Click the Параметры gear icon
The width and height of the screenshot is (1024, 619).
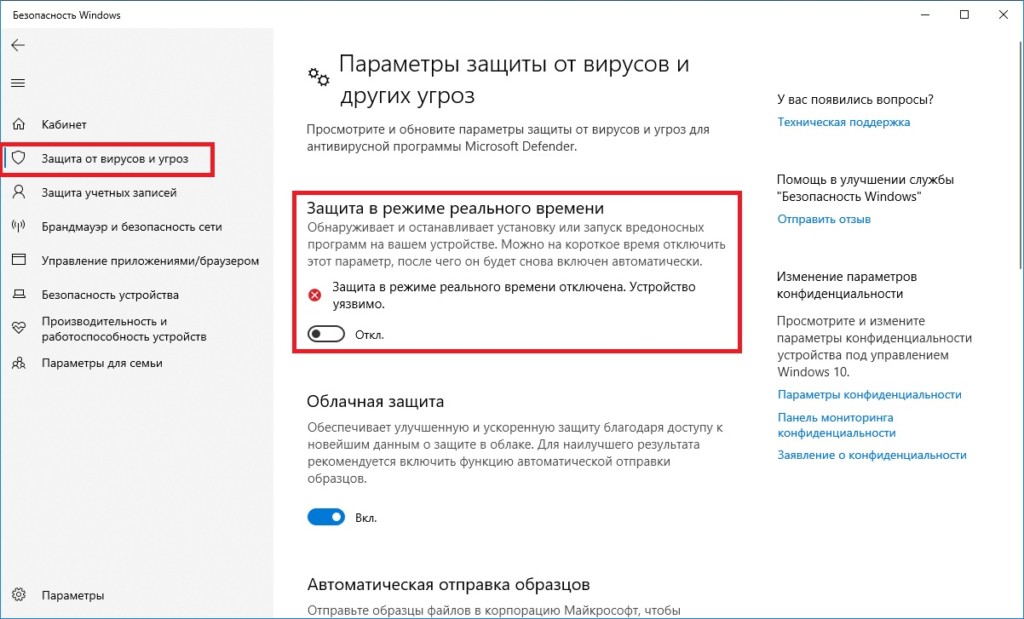click(19, 595)
